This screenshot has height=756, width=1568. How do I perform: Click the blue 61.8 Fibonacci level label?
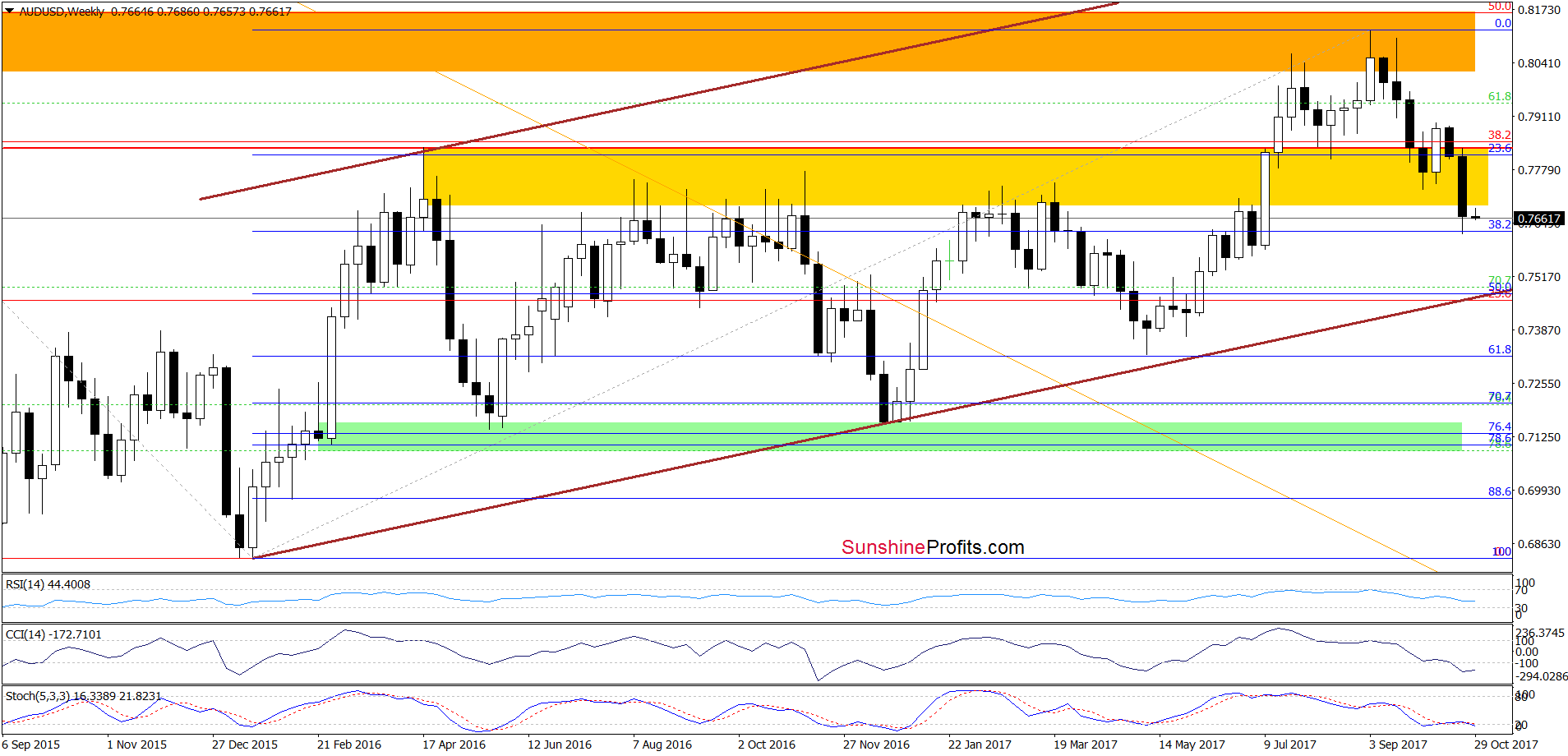coord(1500,349)
